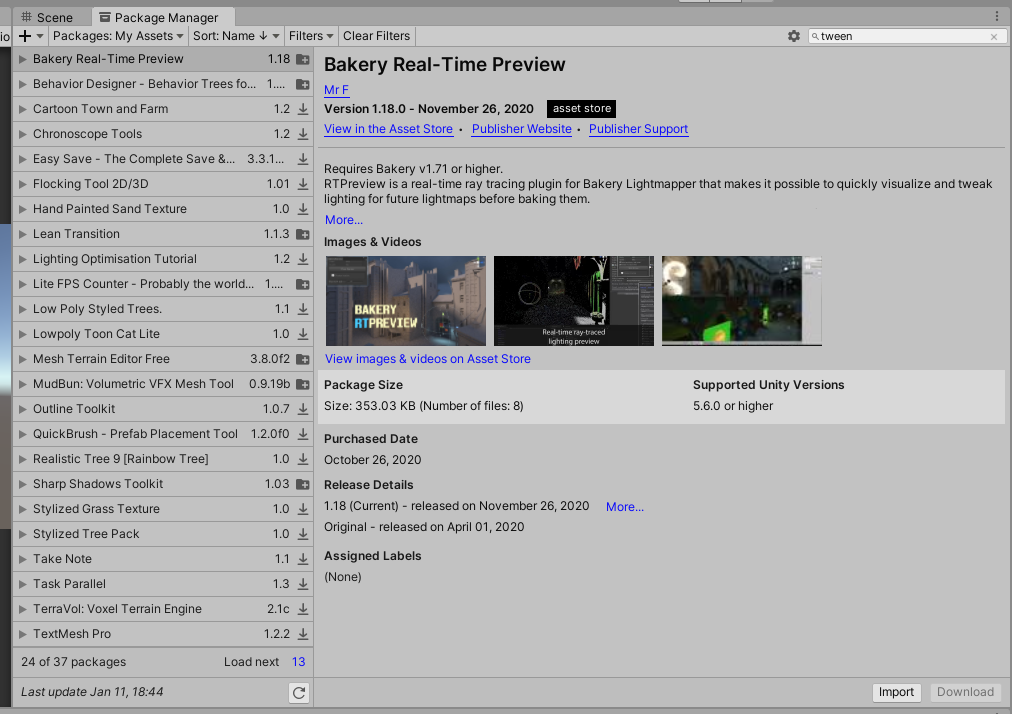1012x714 pixels.
Task: Expand the Outline Toolkit row arrow
Action: coord(23,409)
